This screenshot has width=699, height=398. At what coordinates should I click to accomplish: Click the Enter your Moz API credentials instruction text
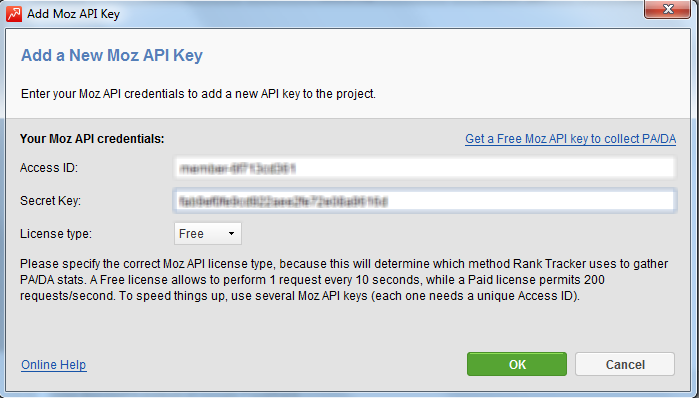coord(198,94)
